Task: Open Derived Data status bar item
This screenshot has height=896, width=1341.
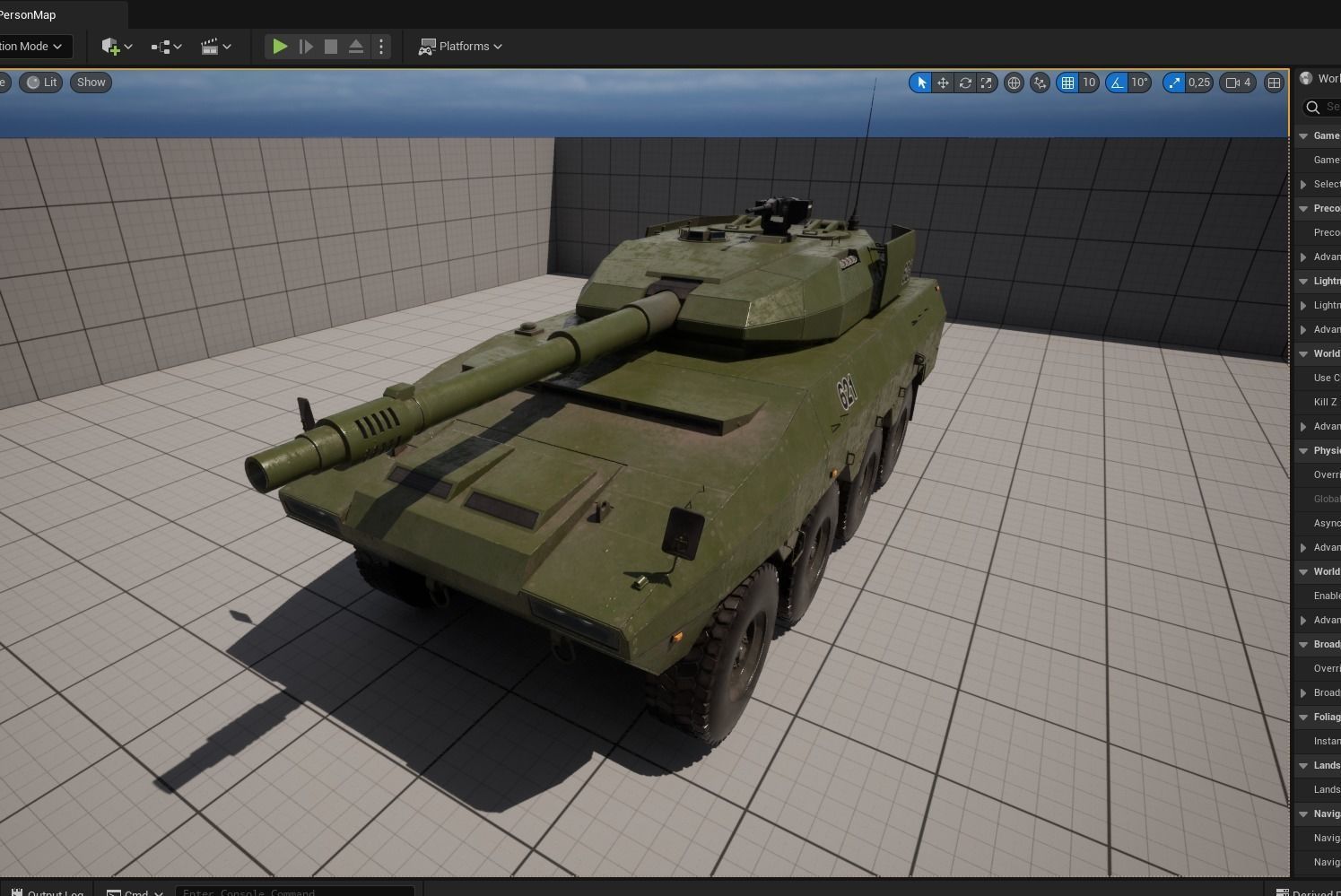Action: [1307, 891]
